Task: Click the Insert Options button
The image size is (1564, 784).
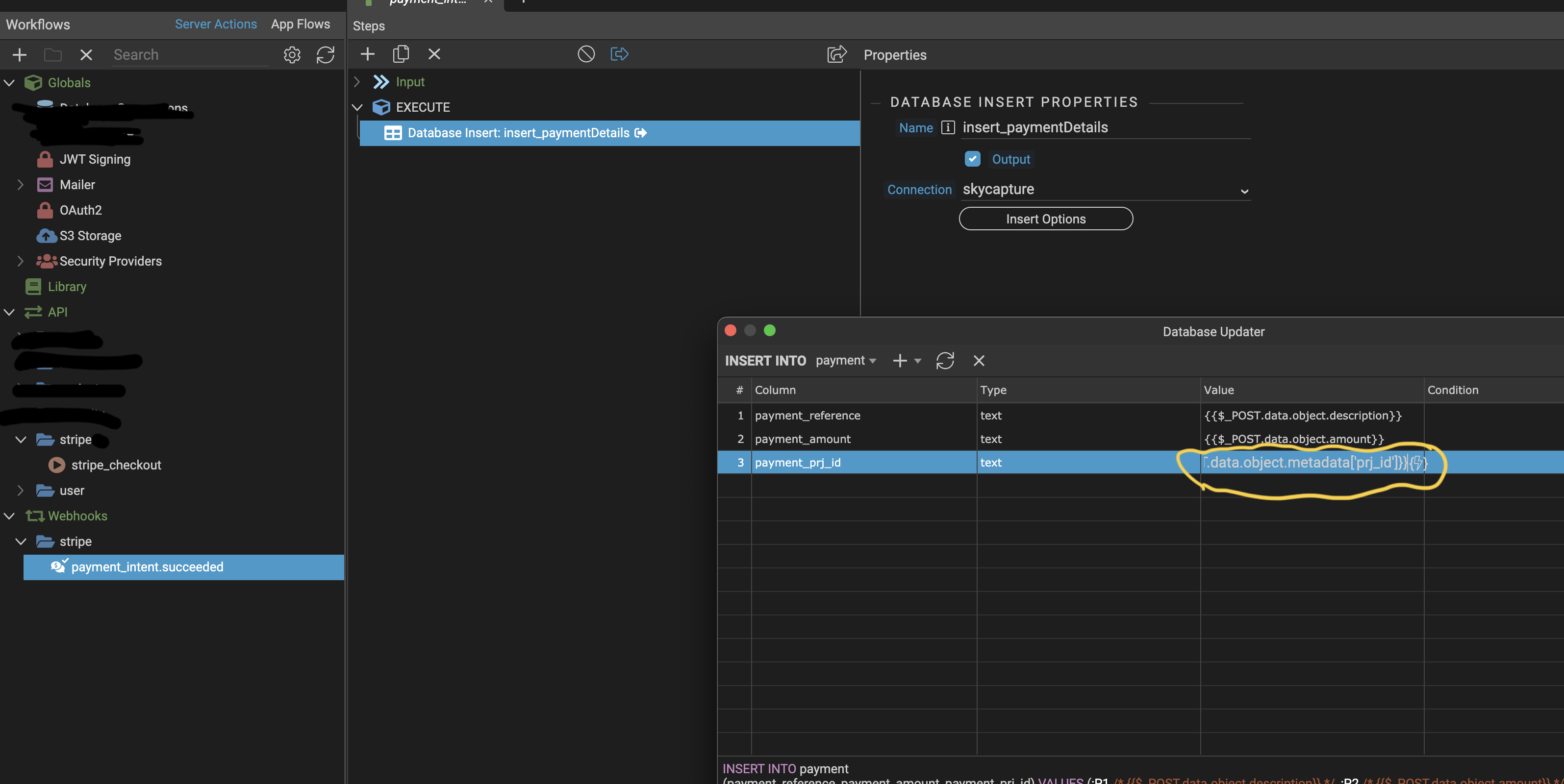Action: coord(1045,219)
